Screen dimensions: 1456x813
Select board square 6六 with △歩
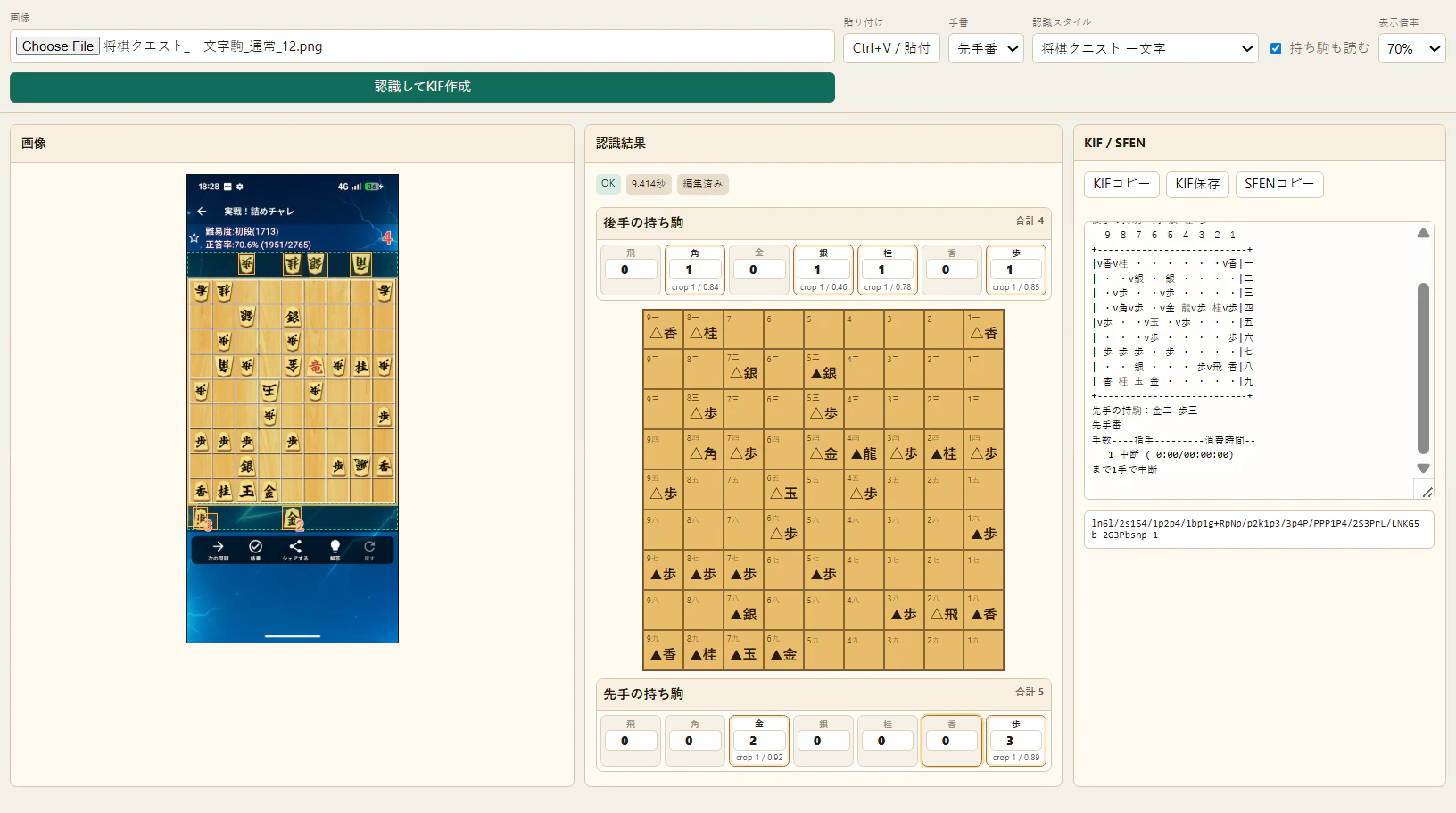(783, 530)
